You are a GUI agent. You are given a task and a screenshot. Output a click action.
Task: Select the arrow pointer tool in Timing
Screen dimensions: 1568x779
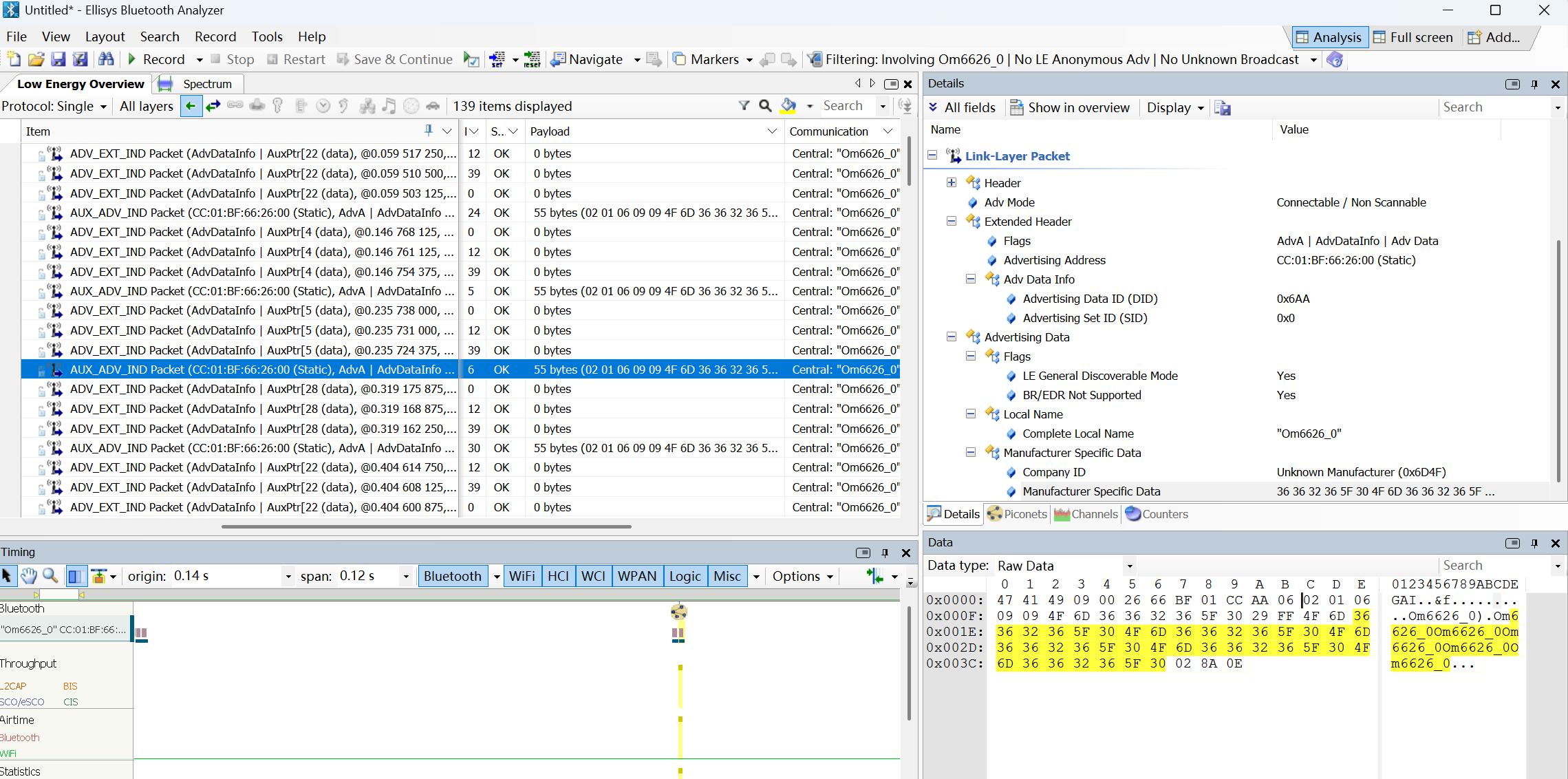click(7, 576)
